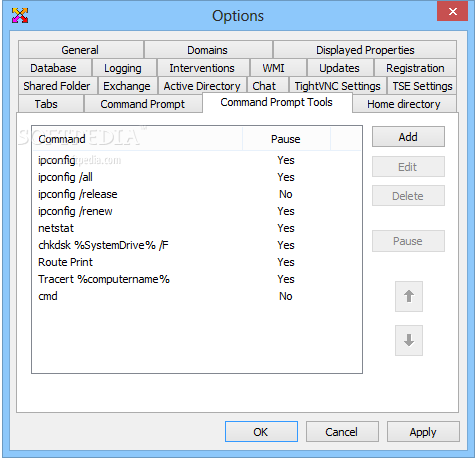Click the Delete button
Viewport: 475px width, 458px height.
pos(408,196)
